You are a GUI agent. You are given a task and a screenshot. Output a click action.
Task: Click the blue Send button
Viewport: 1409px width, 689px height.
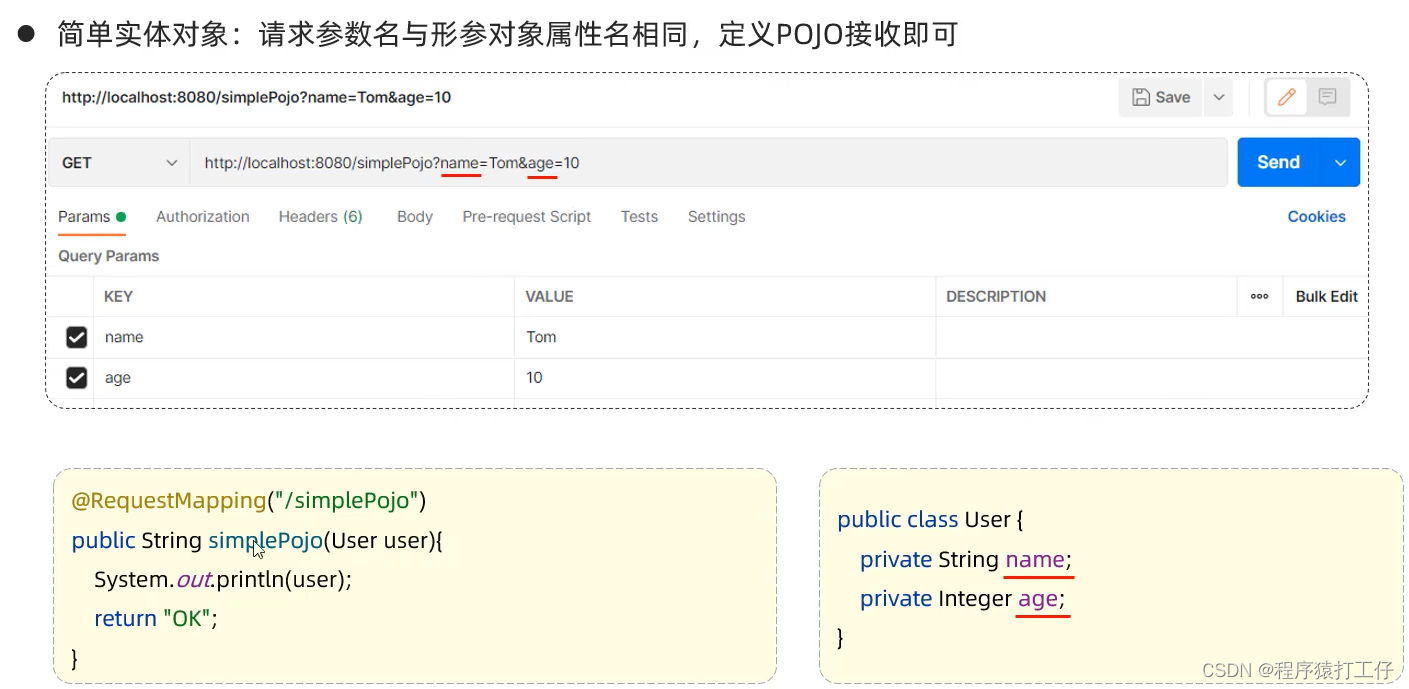coord(1278,162)
